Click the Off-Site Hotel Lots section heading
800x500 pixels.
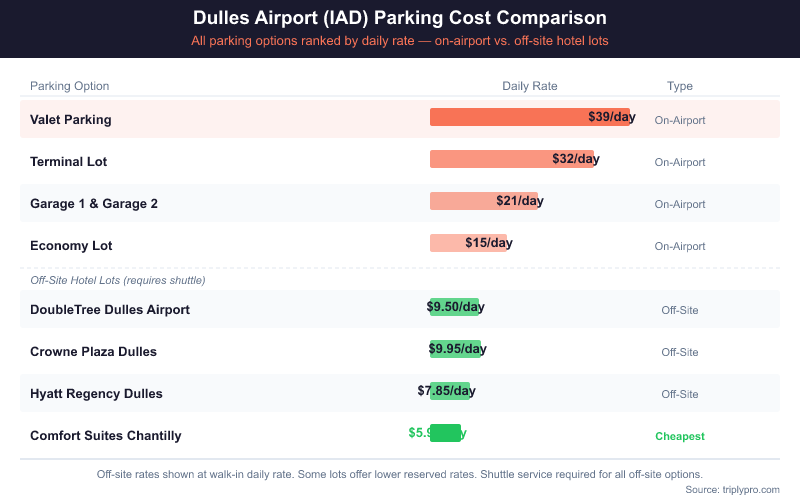click(118, 280)
